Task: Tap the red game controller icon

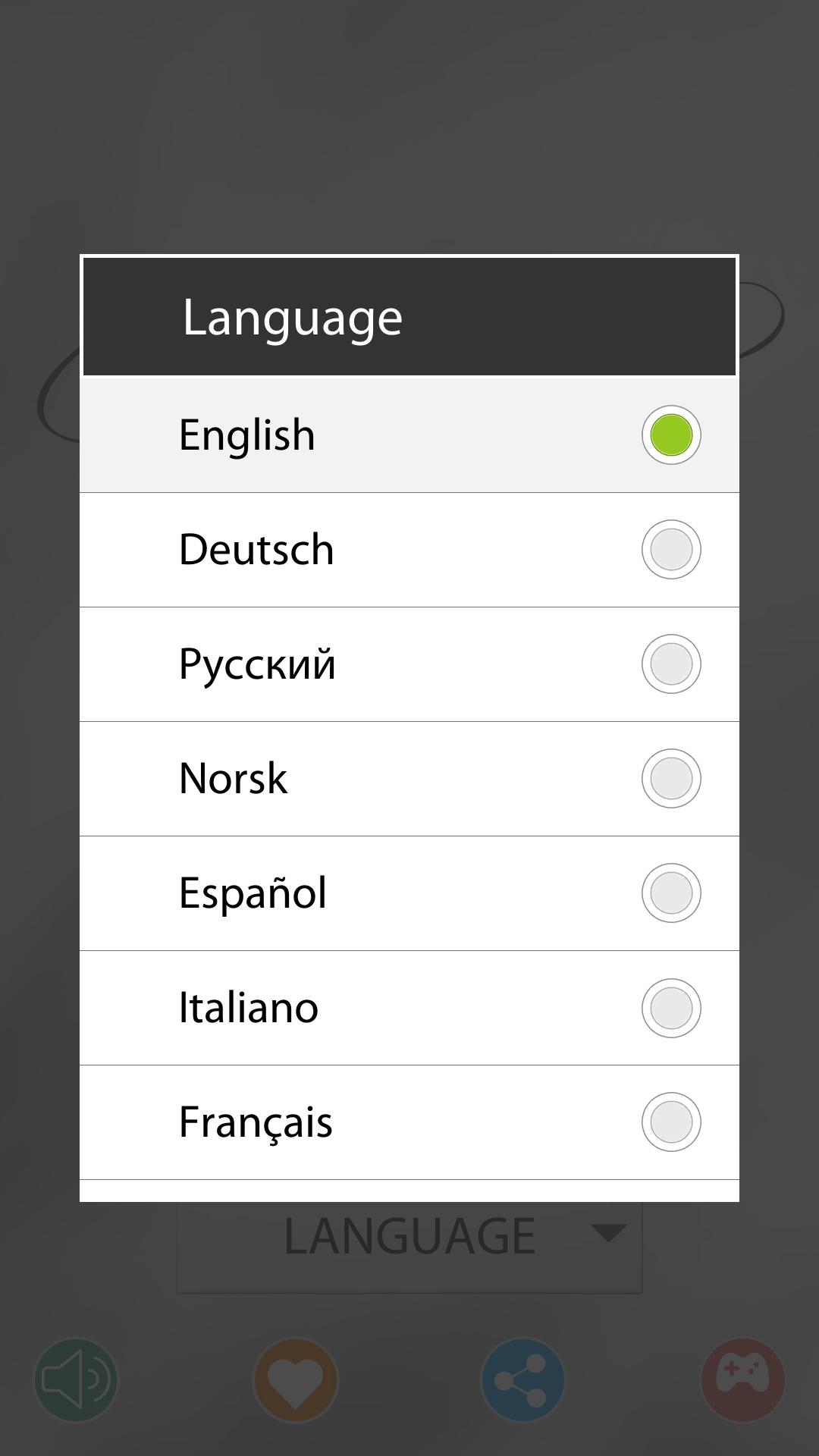Action: pos(742,1379)
